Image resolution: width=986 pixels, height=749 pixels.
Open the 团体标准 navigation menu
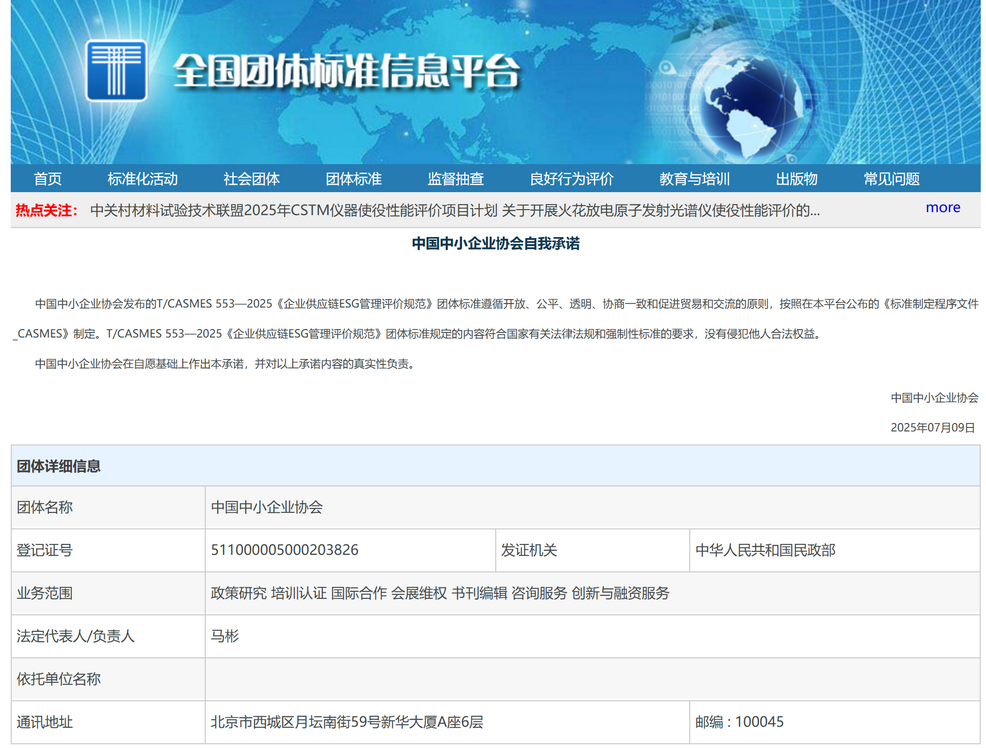click(353, 179)
